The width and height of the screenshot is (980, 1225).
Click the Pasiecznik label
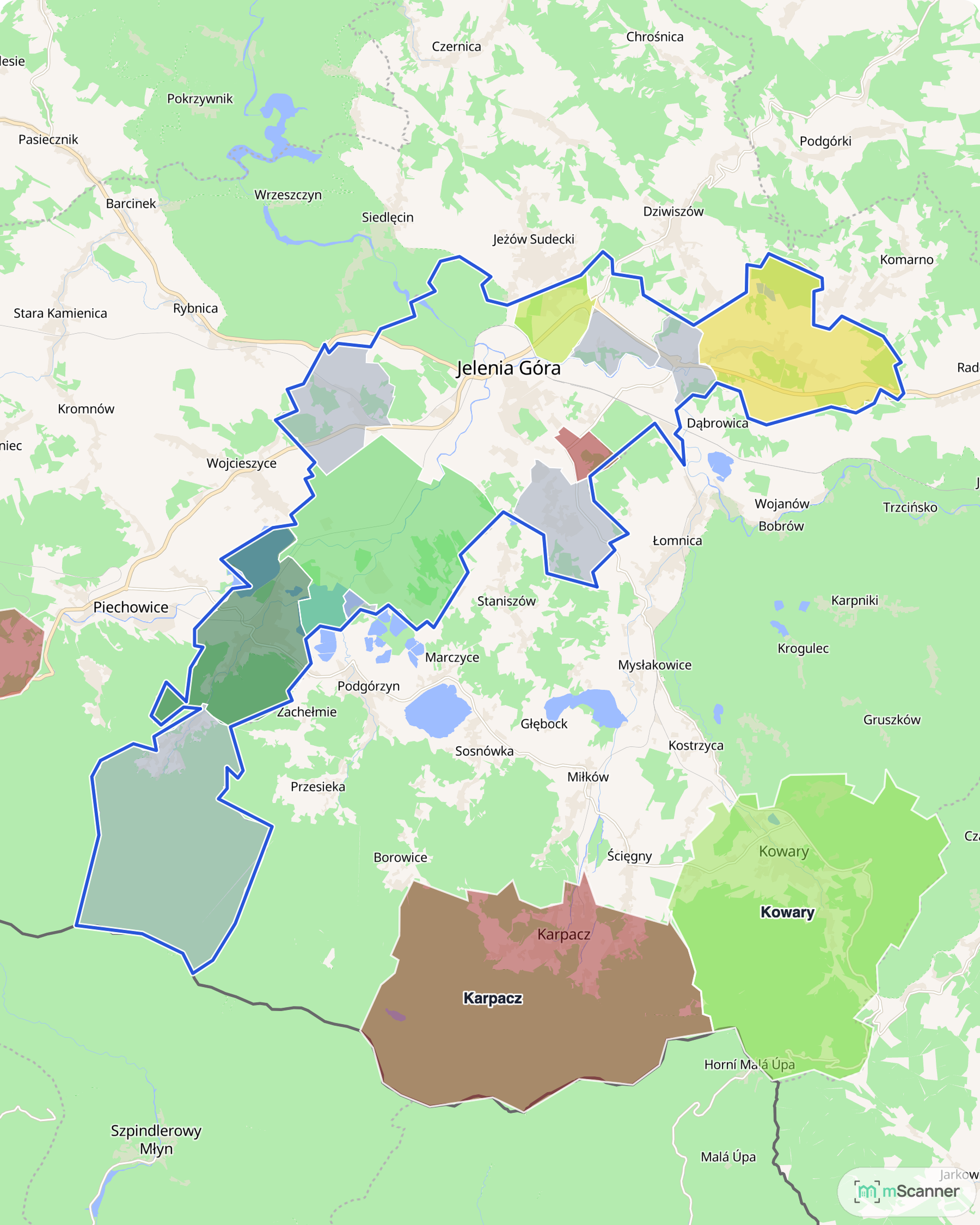pyautogui.click(x=48, y=140)
